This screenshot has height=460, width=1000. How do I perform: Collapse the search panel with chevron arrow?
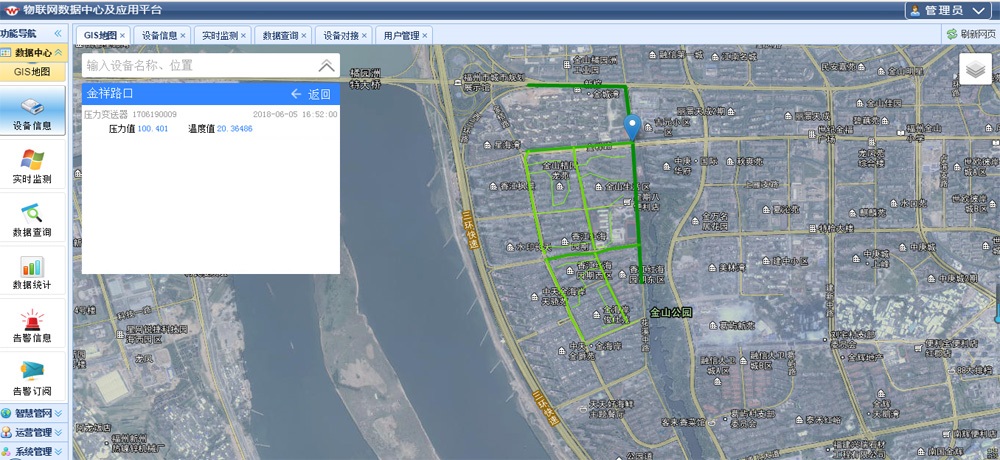(326, 66)
